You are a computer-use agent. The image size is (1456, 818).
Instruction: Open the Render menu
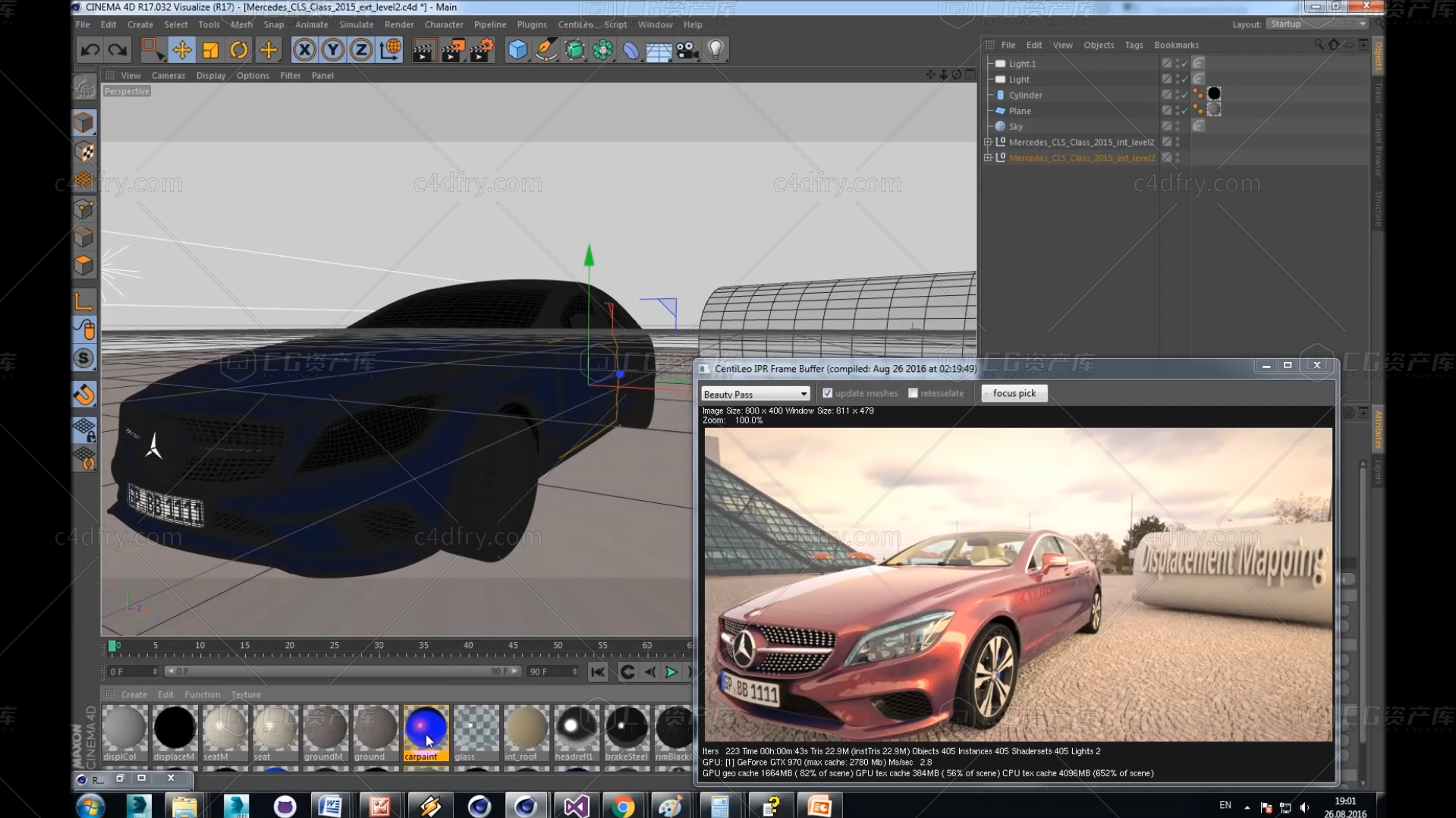(x=399, y=24)
